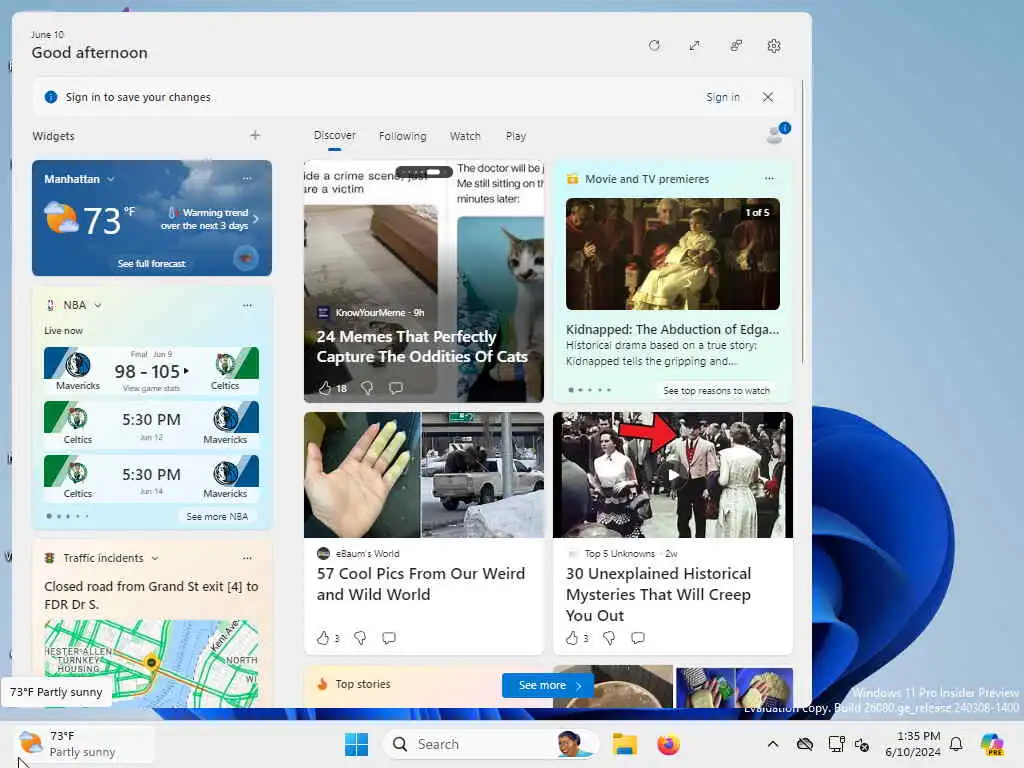
Task: Click Sign in on the banner
Action: pos(722,97)
